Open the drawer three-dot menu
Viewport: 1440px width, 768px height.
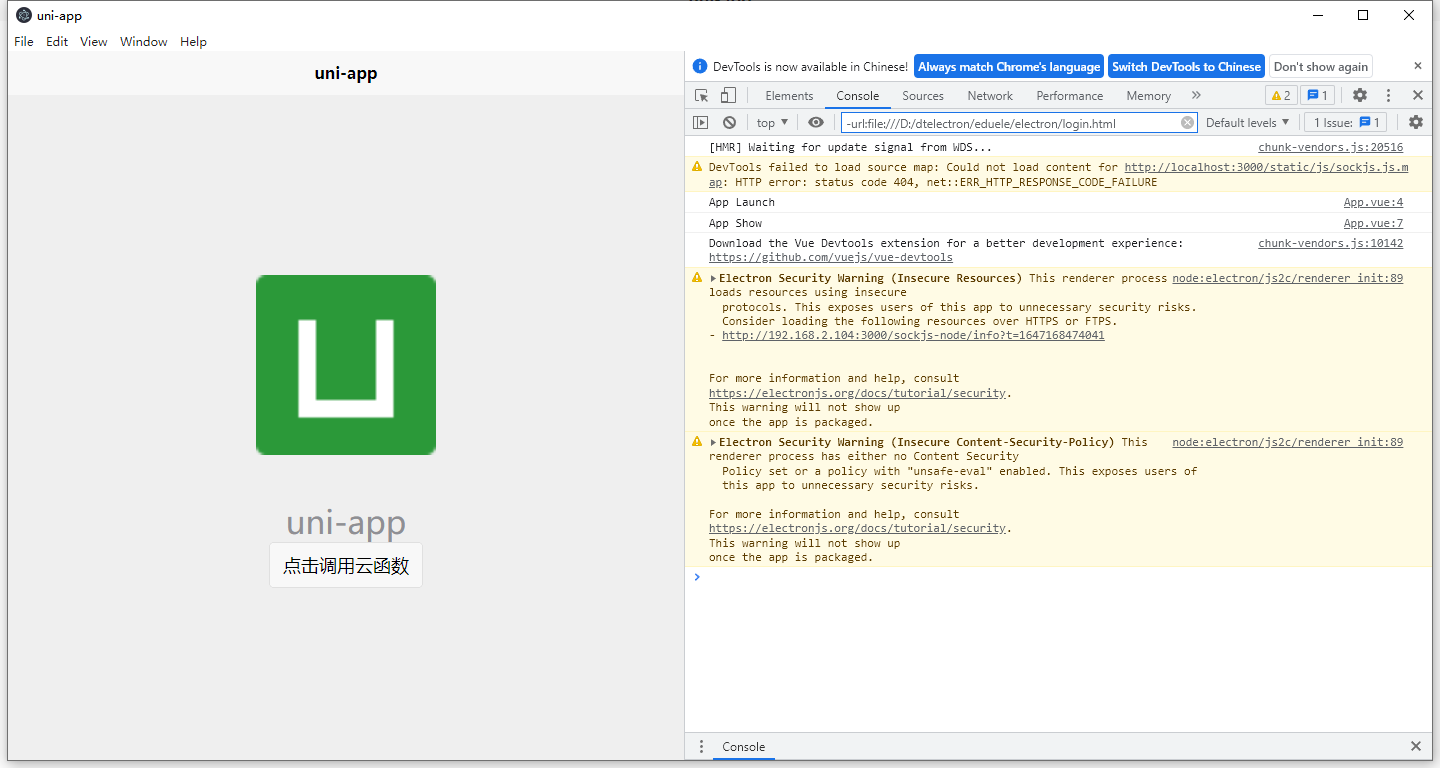(x=701, y=747)
